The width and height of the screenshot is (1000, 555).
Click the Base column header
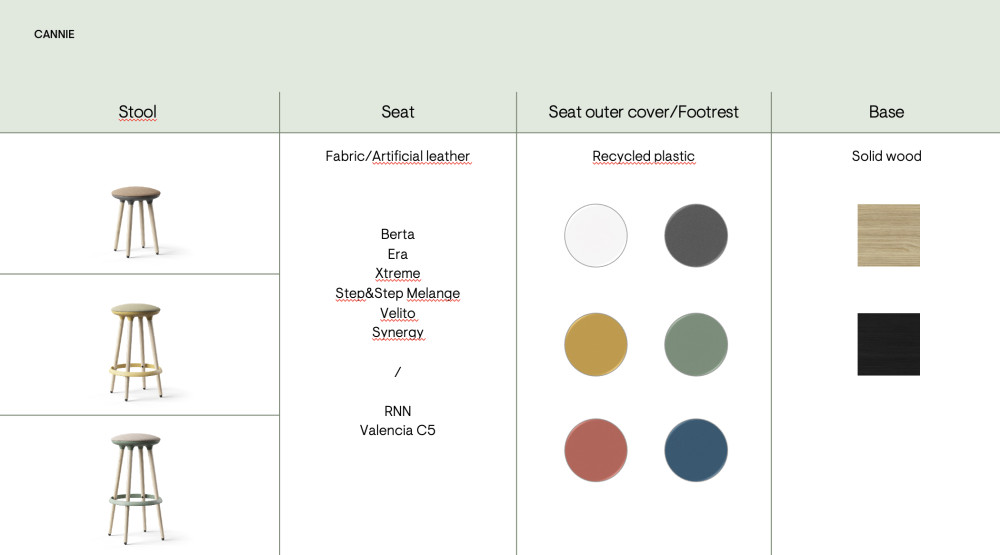click(886, 112)
